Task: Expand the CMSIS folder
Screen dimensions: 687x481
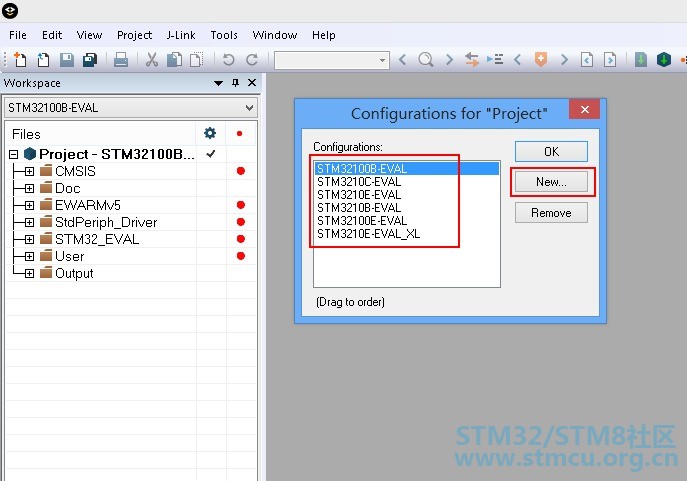Action: 29,171
